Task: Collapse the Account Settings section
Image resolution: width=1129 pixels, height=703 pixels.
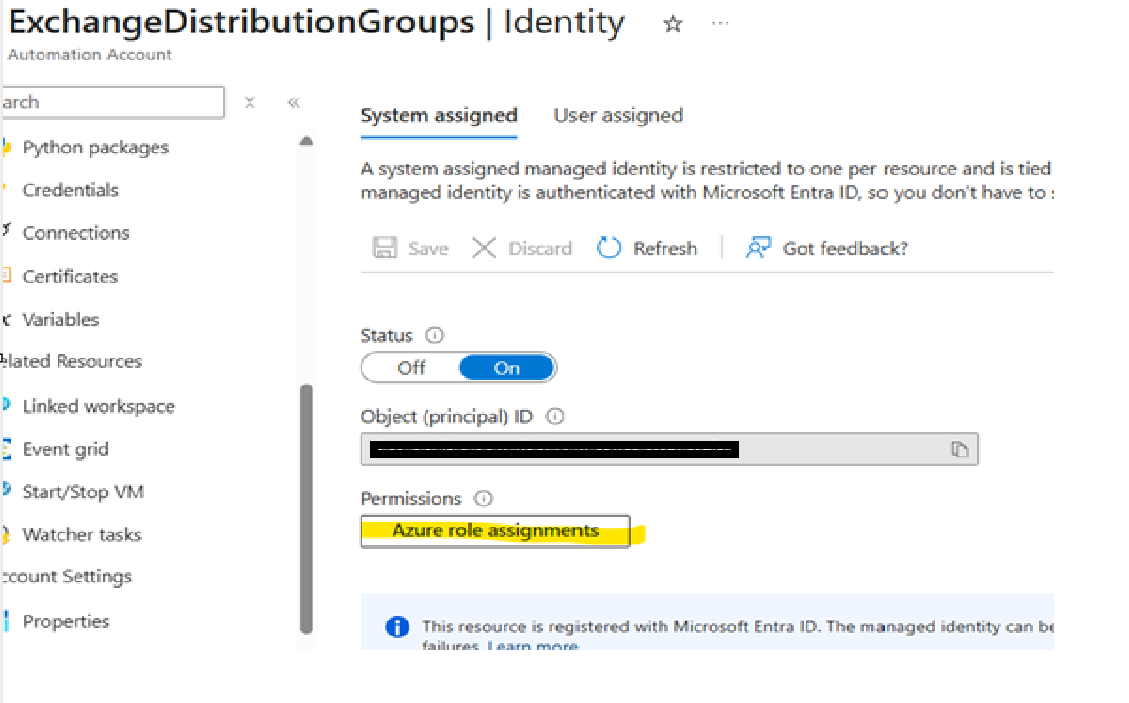Action: [x=66, y=576]
